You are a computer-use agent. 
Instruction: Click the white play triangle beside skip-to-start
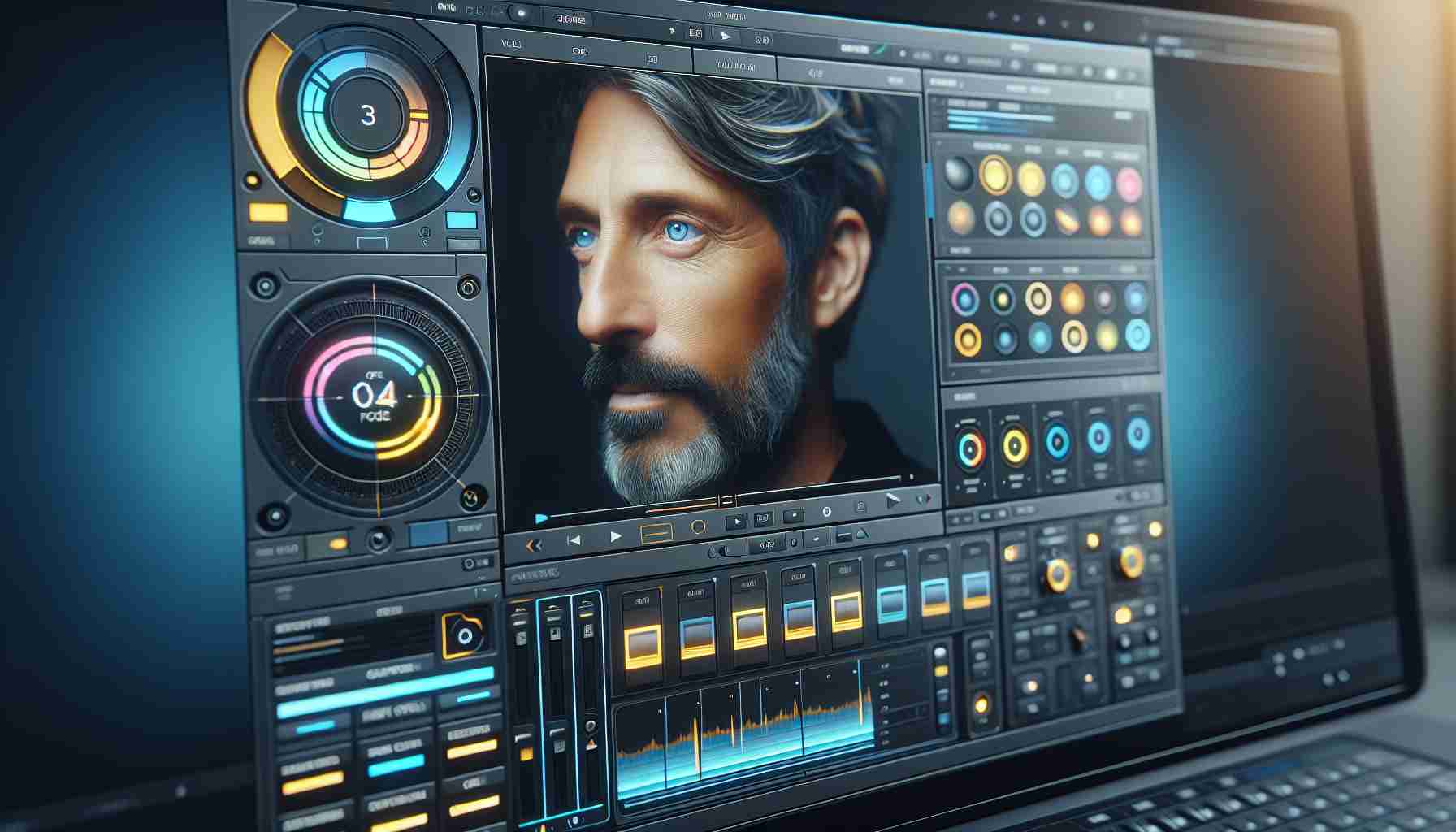[615, 536]
